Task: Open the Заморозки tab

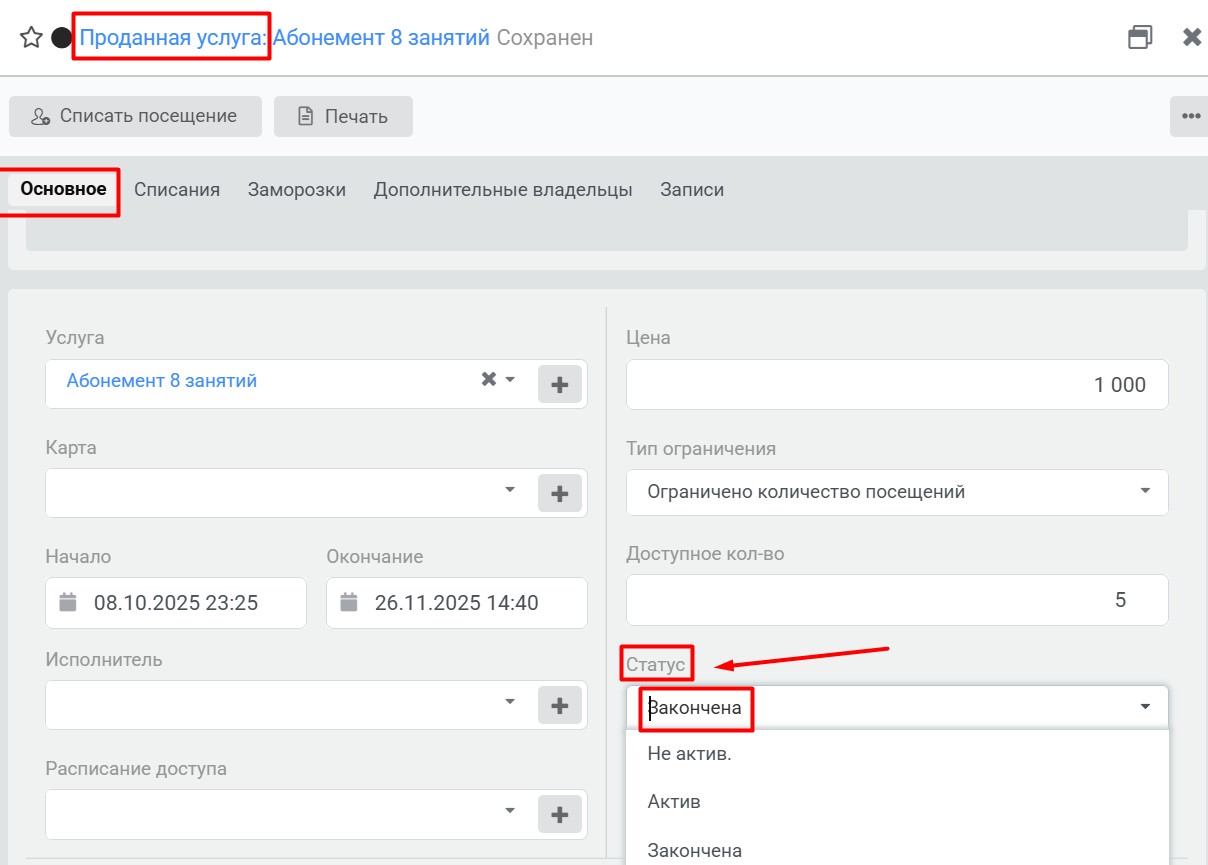Action: point(297,189)
